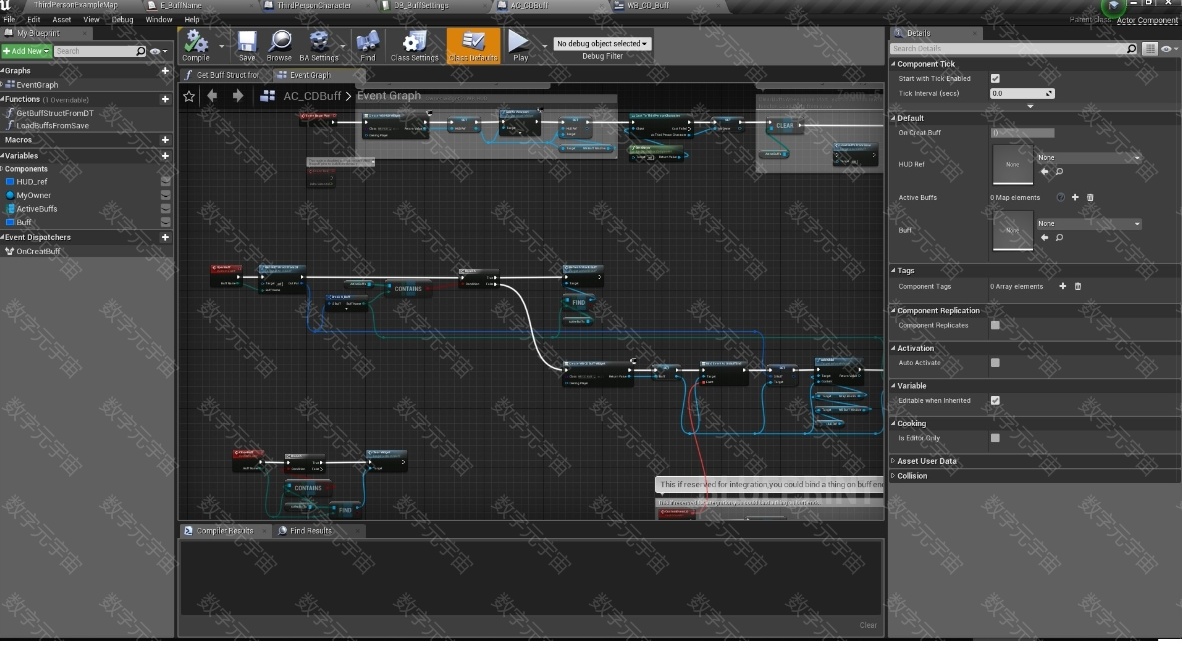Add element to Active Buffs map
Image resolution: width=1182 pixels, height=663 pixels.
pos(1075,197)
